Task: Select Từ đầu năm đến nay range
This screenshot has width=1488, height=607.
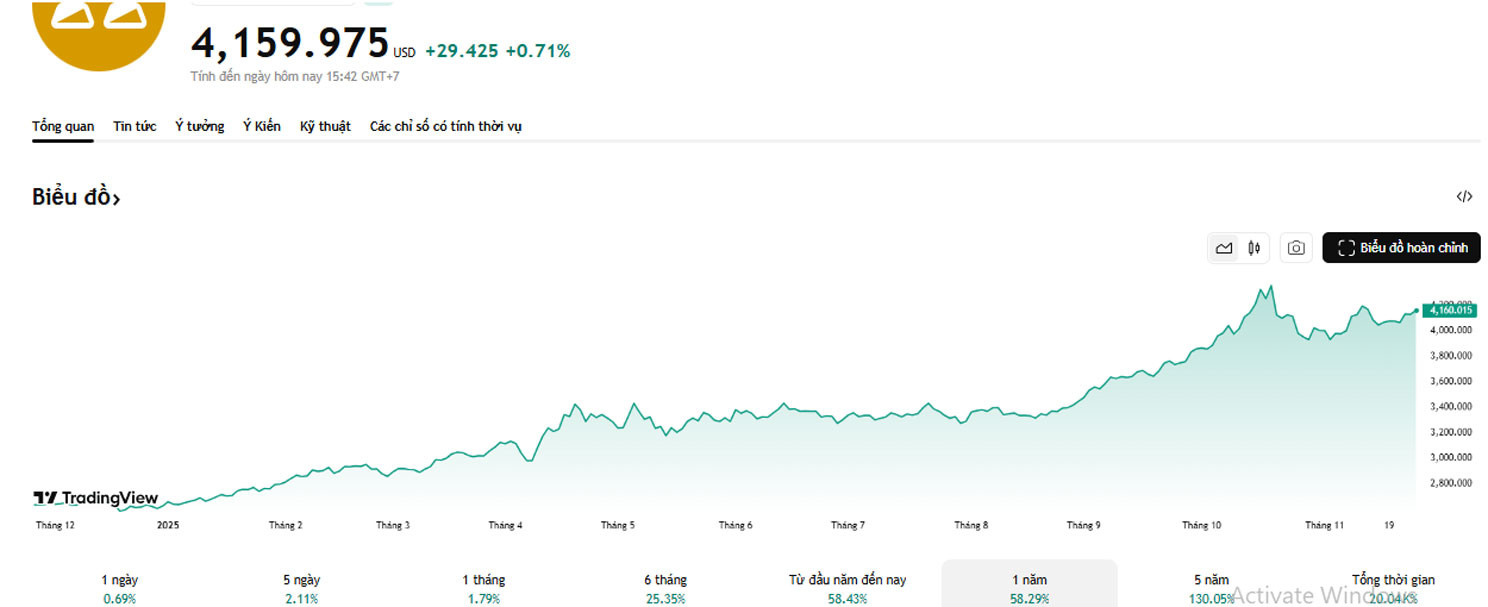Action: tap(847, 588)
